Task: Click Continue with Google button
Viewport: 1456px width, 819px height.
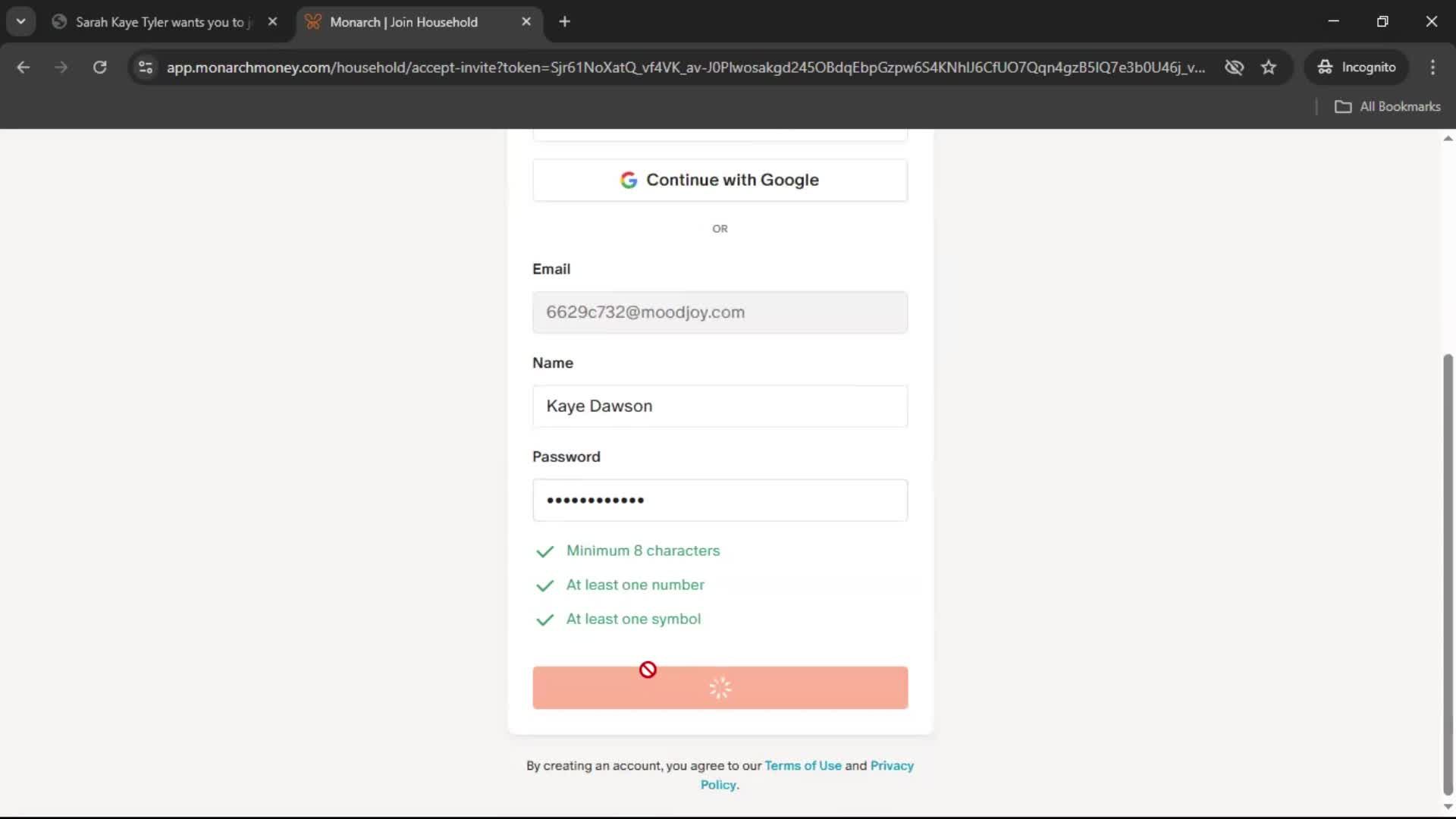Action: click(x=720, y=180)
